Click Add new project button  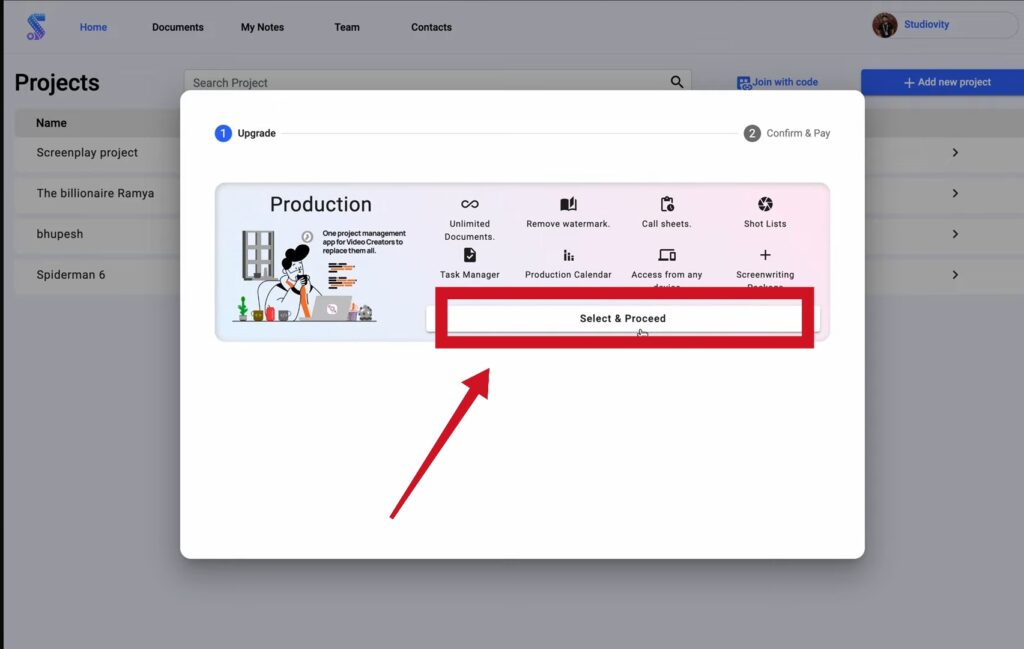[942, 82]
